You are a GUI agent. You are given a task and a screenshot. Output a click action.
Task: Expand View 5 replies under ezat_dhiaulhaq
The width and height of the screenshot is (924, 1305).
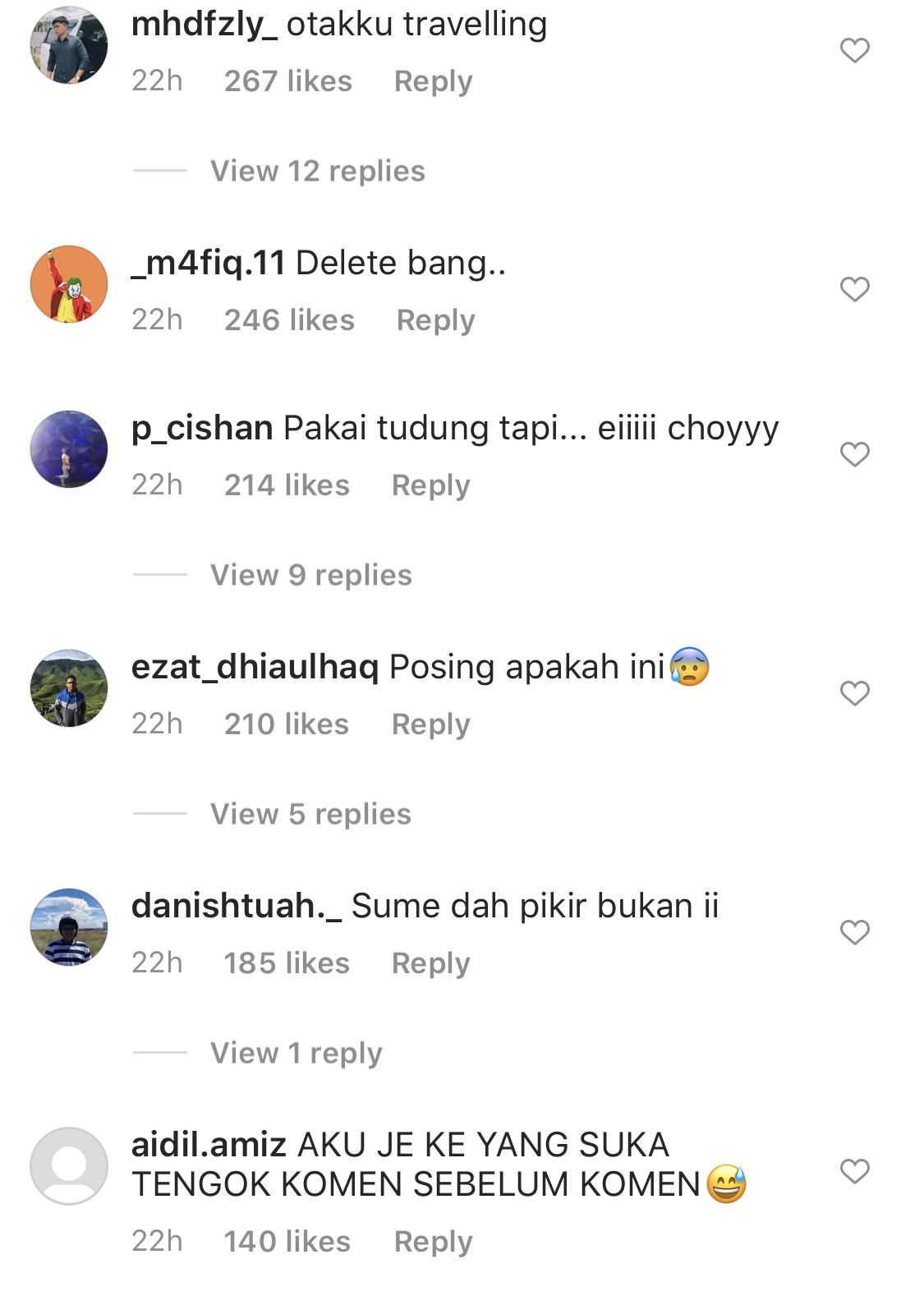coord(310,814)
